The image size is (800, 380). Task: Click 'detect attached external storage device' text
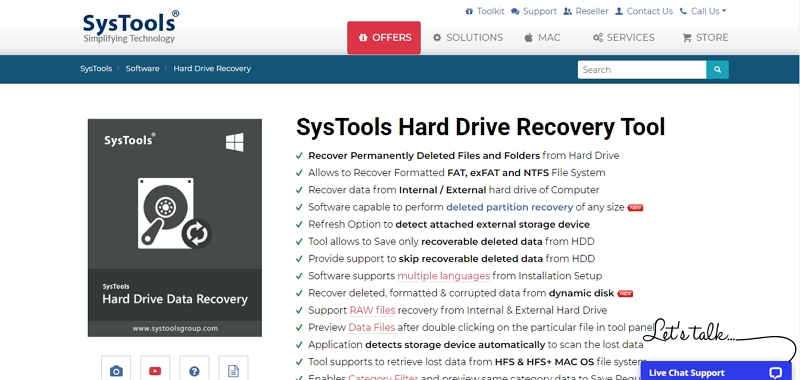(492, 224)
